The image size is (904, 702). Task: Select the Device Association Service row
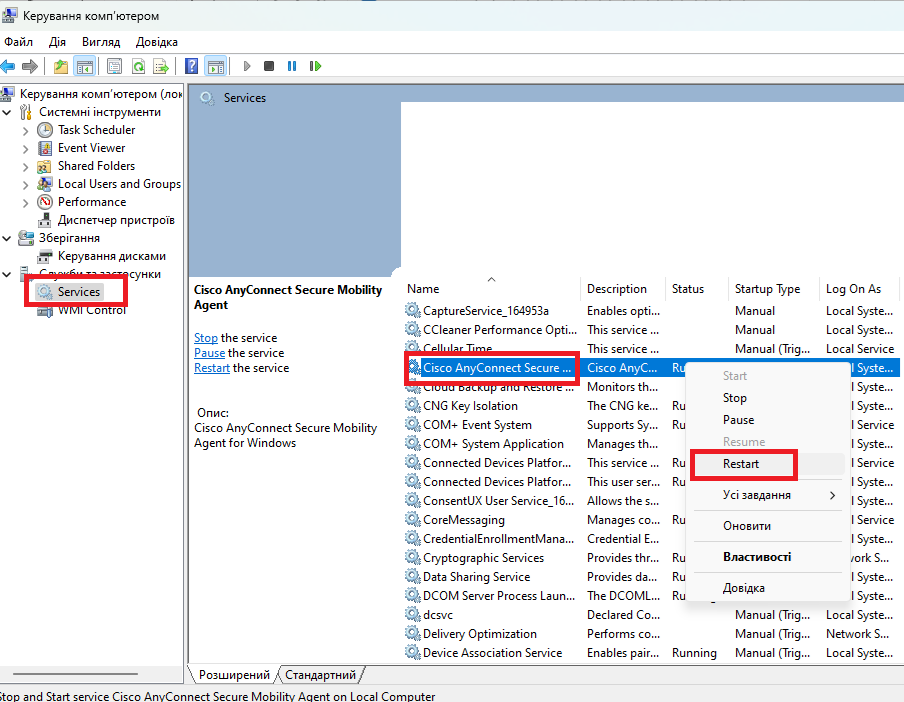coord(651,652)
